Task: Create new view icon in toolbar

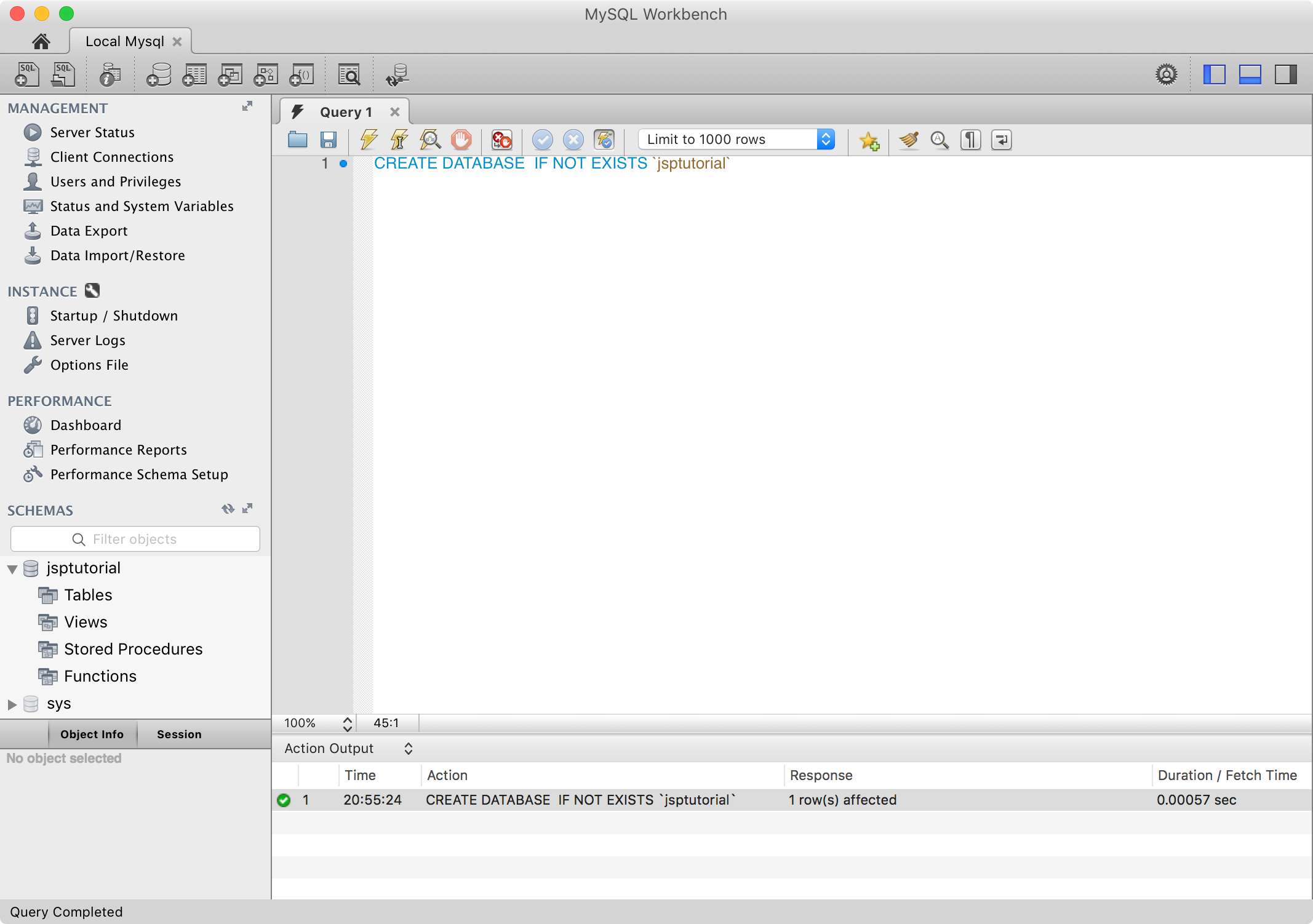Action: (230, 74)
